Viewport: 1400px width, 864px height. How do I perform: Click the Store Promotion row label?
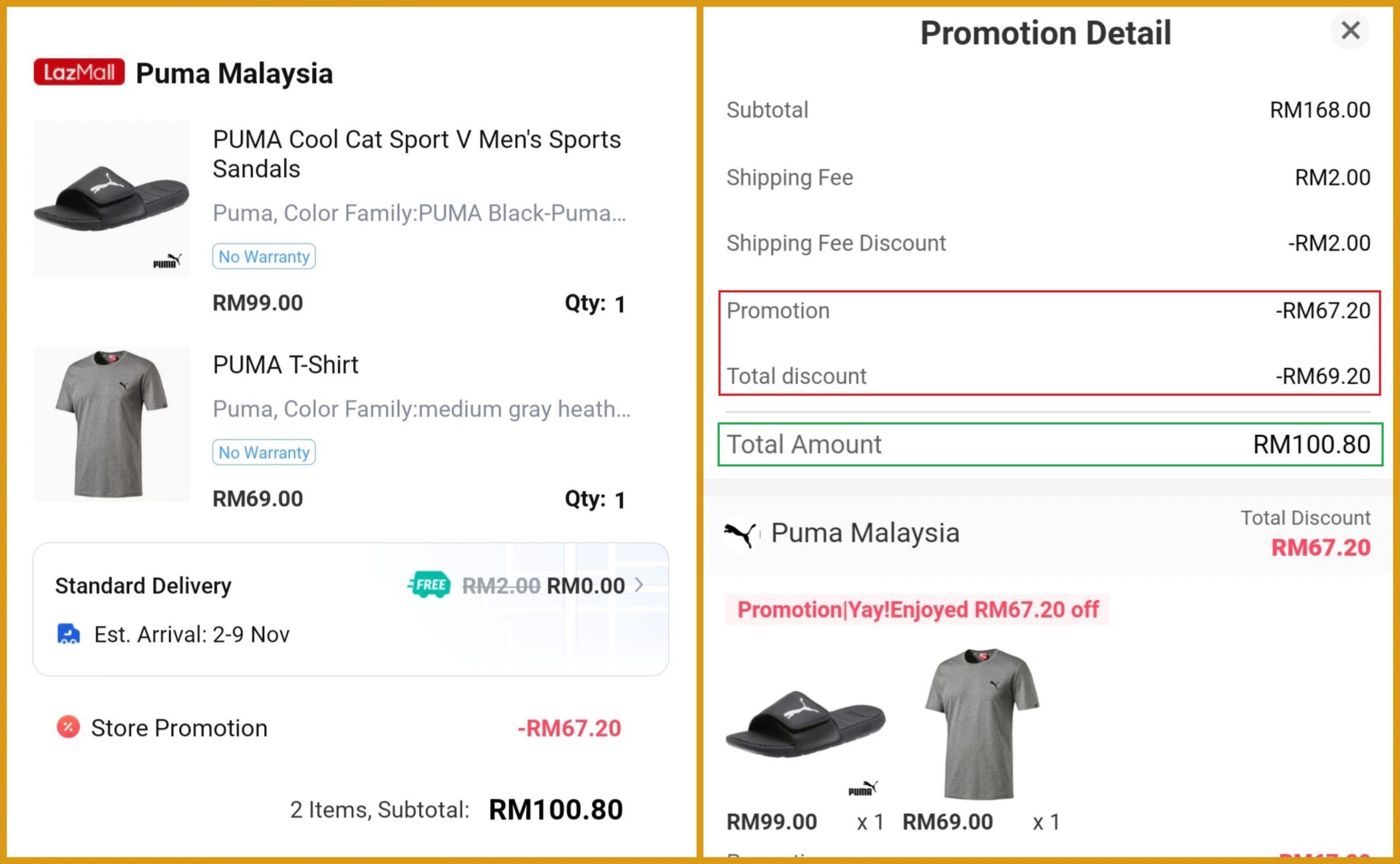[179, 728]
